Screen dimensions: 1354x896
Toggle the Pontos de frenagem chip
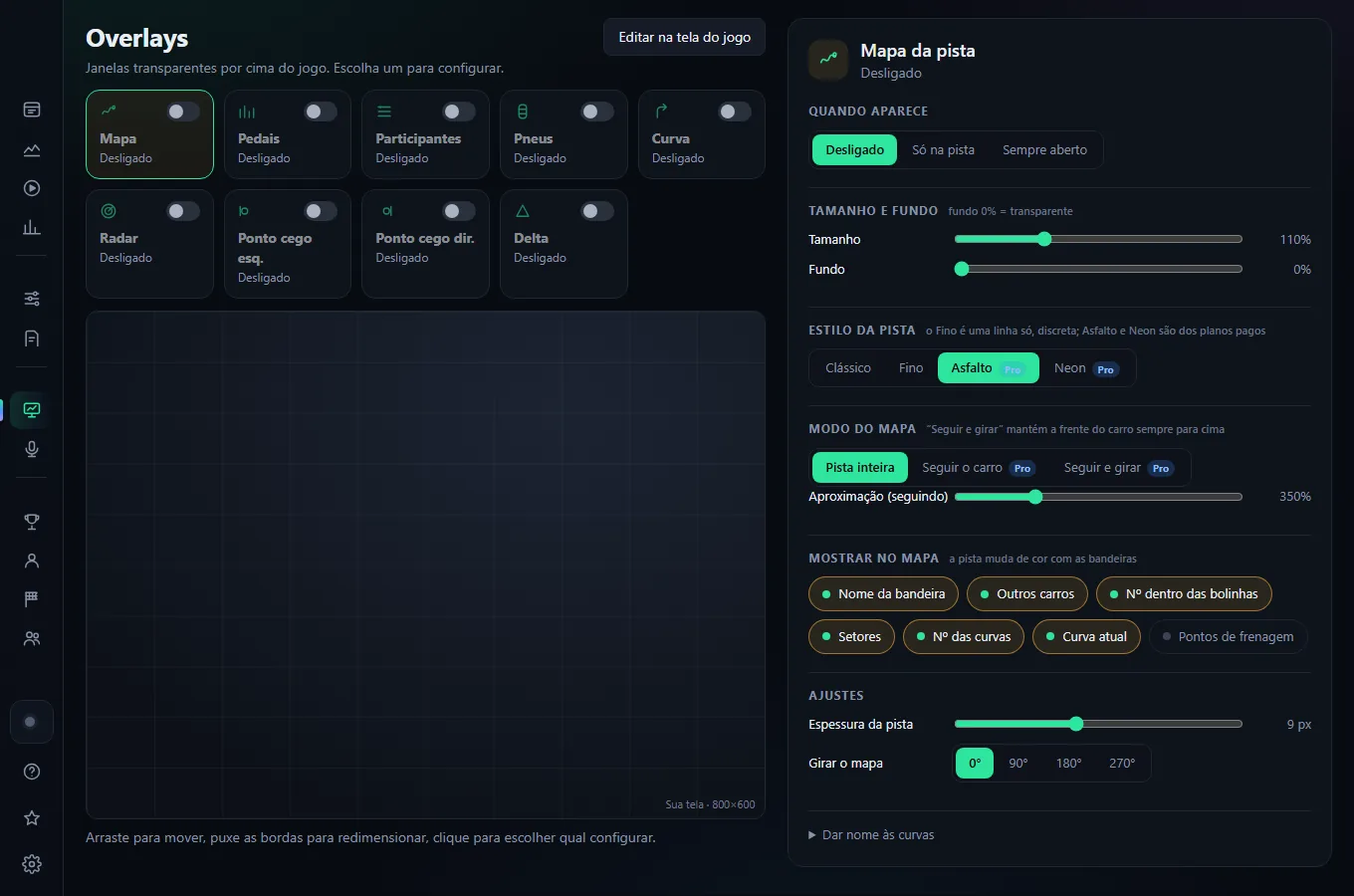pyautogui.click(x=1228, y=637)
